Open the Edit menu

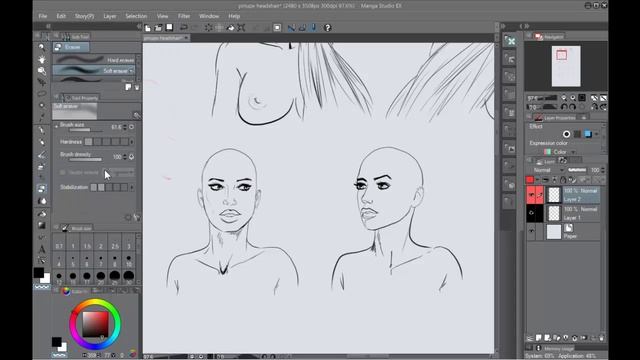61,16
